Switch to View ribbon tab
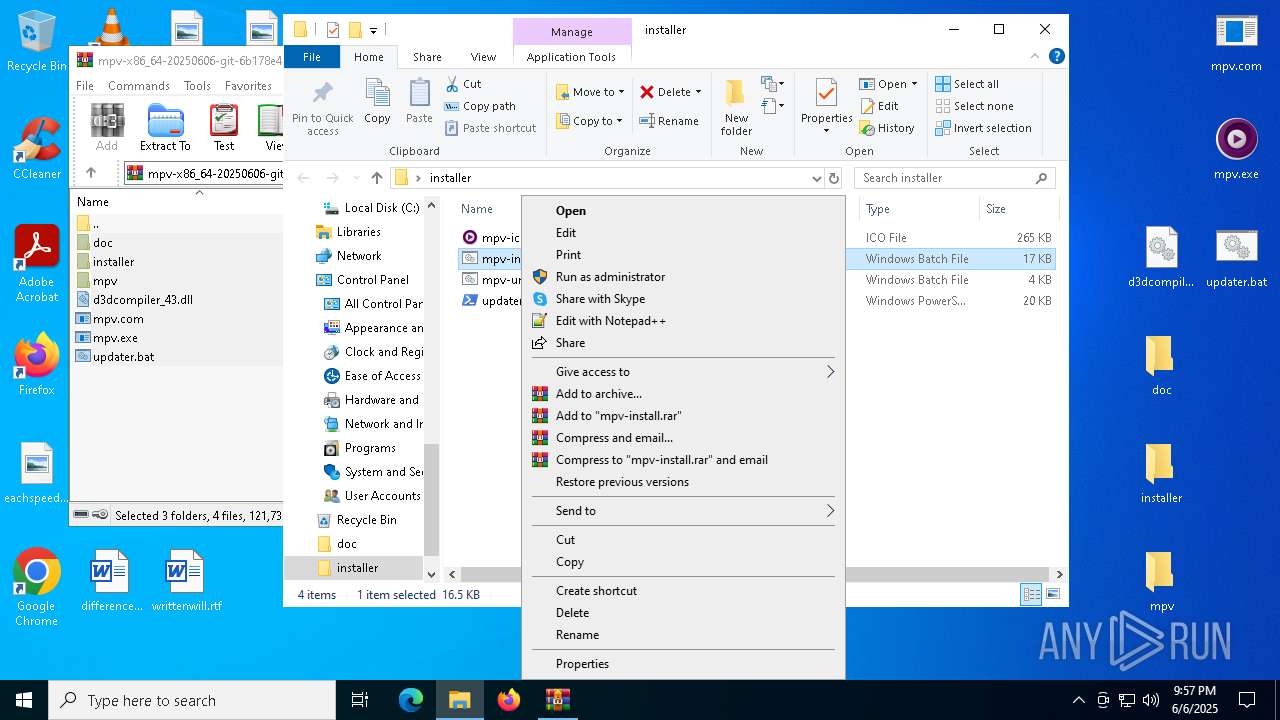Screen dimensions: 1280x720 [483, 57]
